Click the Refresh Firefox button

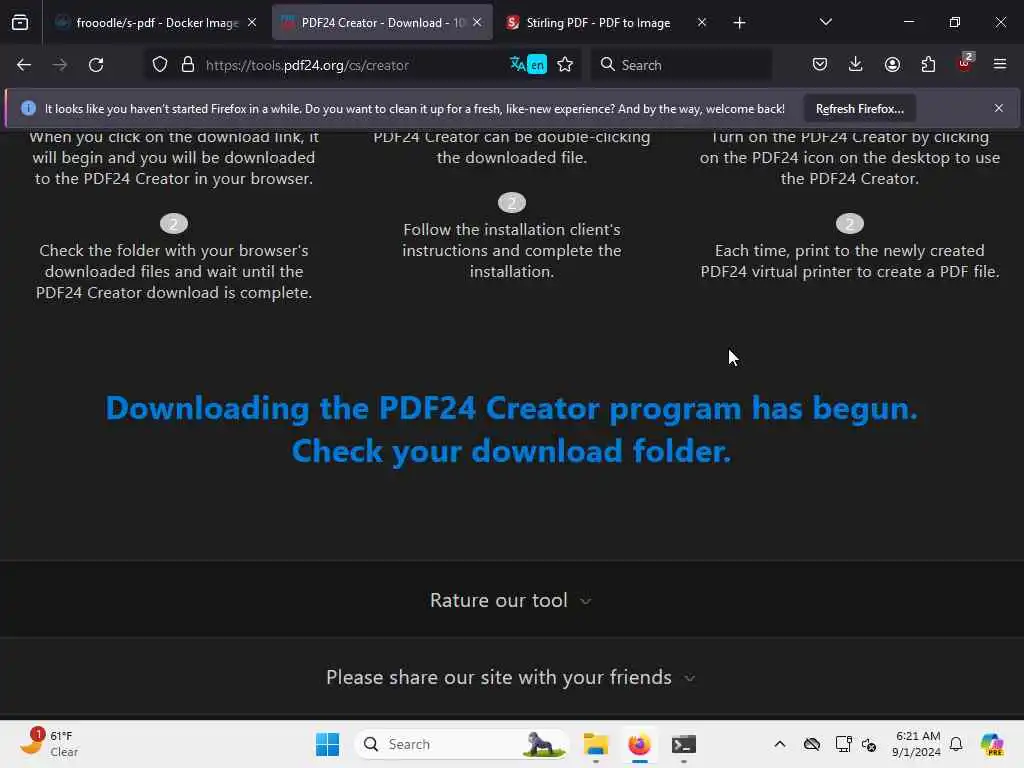(859, 109)
